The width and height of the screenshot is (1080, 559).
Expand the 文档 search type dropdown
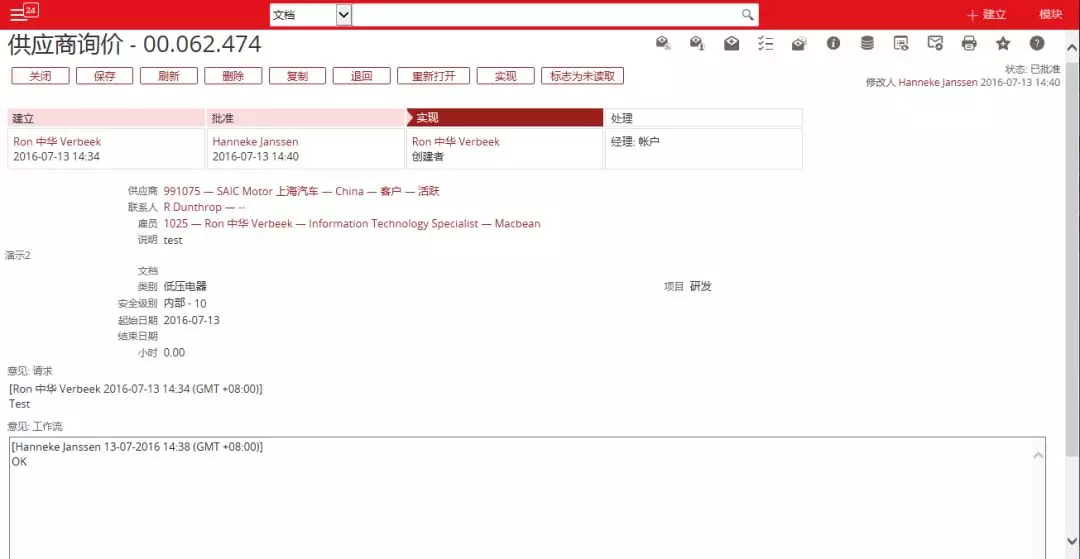(x=344, y=15)
